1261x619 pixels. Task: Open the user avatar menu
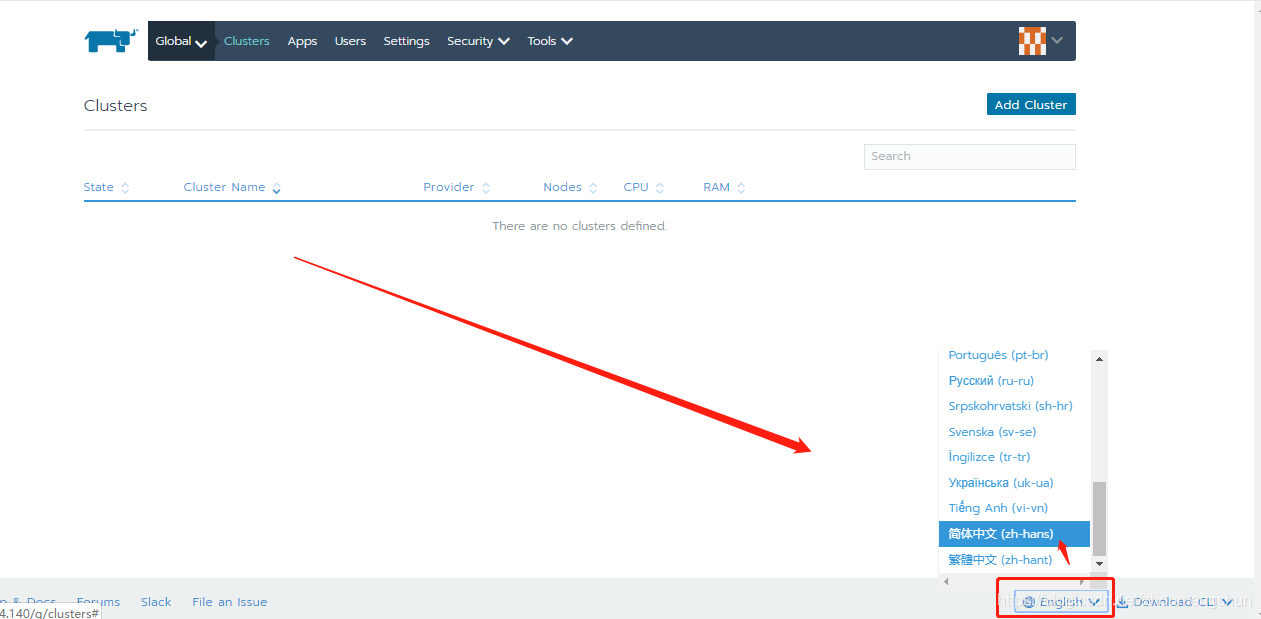1040,41
